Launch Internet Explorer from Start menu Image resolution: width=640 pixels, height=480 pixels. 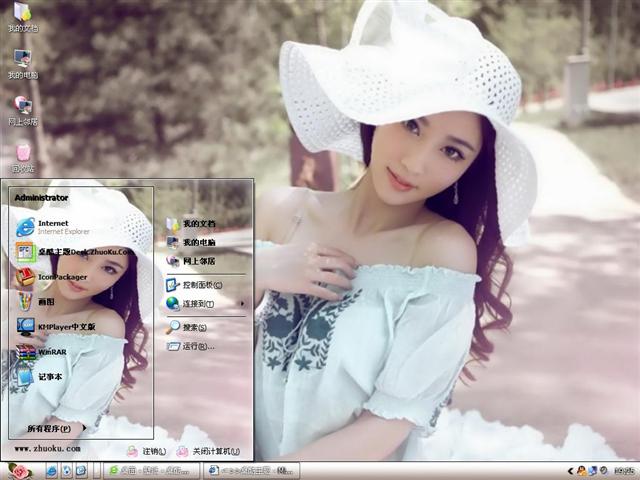point(53,227)
